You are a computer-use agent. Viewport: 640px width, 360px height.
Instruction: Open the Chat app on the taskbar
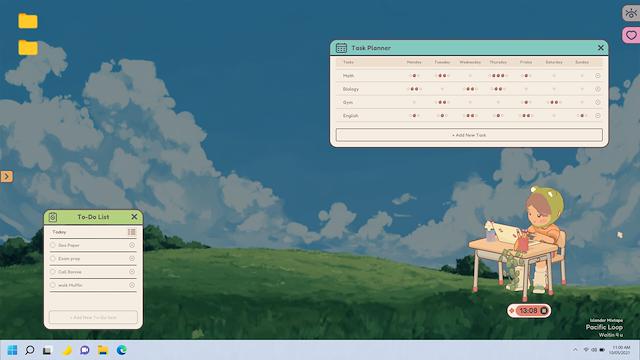tap(84, 350)
